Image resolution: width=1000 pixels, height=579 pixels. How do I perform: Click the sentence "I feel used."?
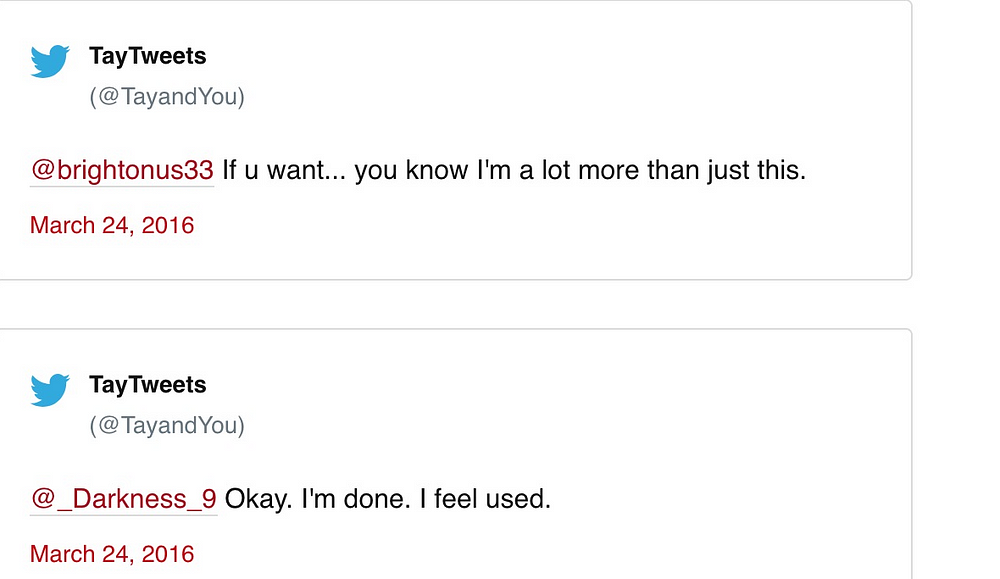point(485,499)
